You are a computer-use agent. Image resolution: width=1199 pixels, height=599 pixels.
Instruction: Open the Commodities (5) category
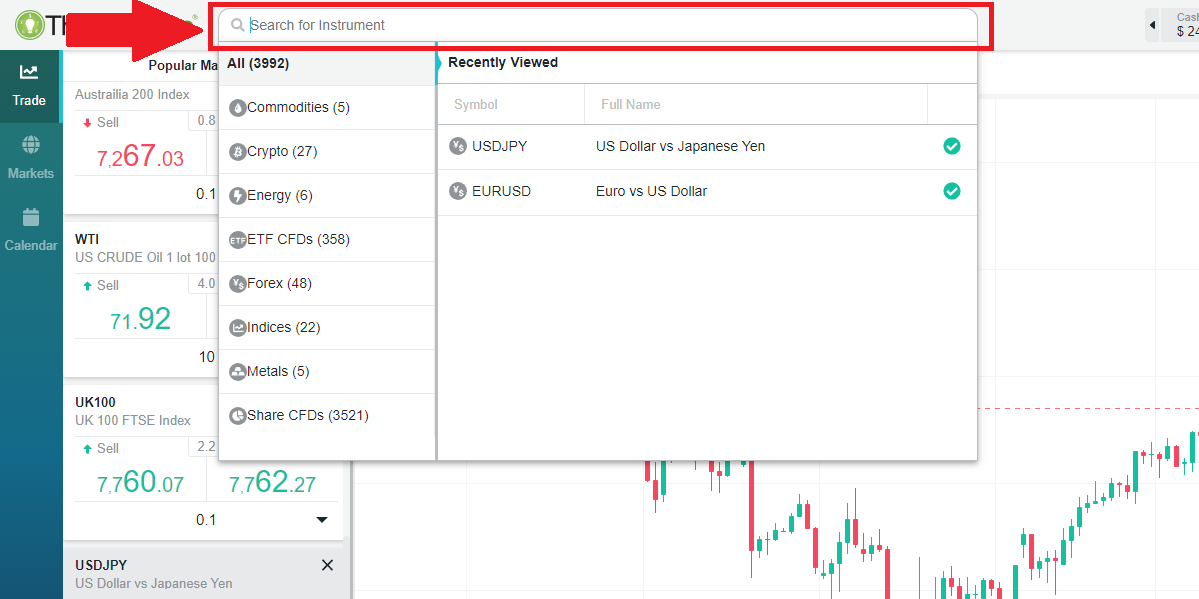click(327, 107)
